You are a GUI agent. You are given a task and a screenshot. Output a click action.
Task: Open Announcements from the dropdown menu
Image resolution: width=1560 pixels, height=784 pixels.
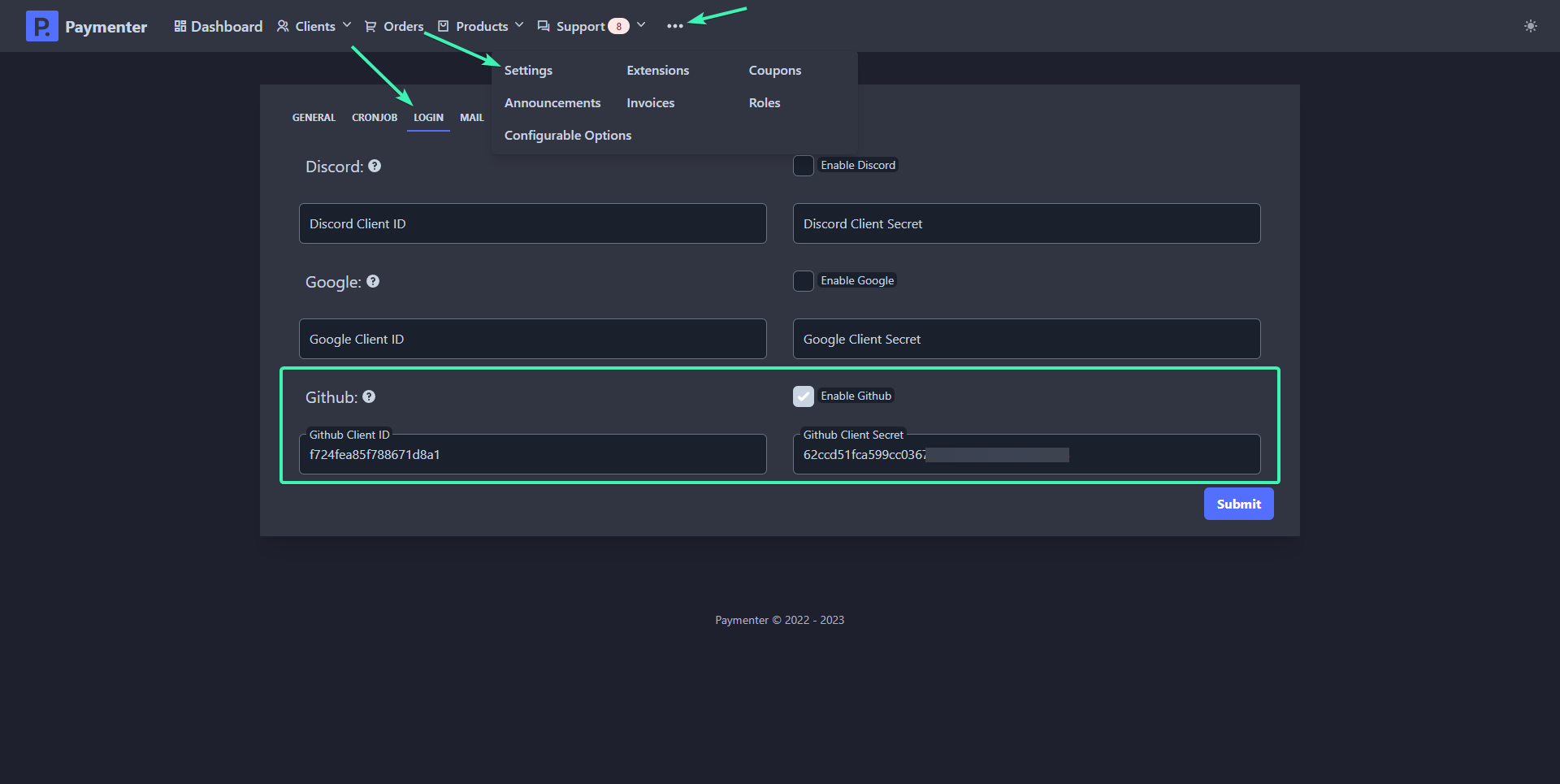tap(552, 103)
